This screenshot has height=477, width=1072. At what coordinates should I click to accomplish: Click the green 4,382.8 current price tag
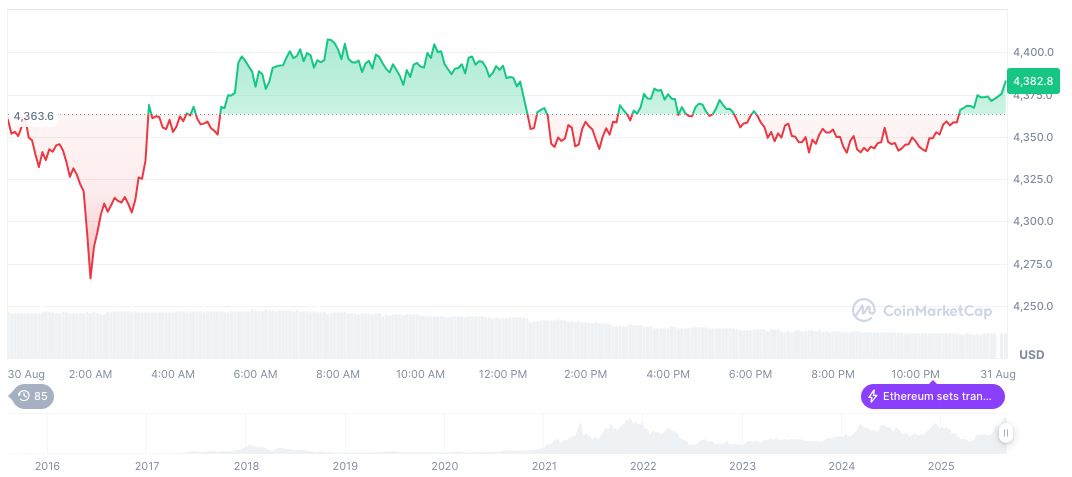(x=1030, y=81)
